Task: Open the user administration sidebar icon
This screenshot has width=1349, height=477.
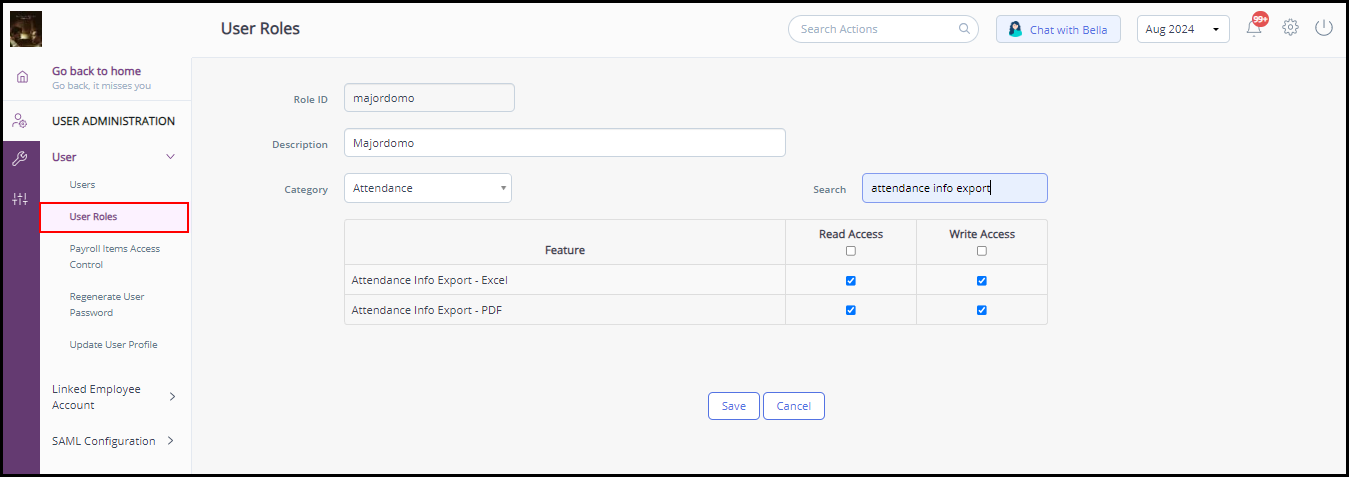Action: [x=20, y=121]
